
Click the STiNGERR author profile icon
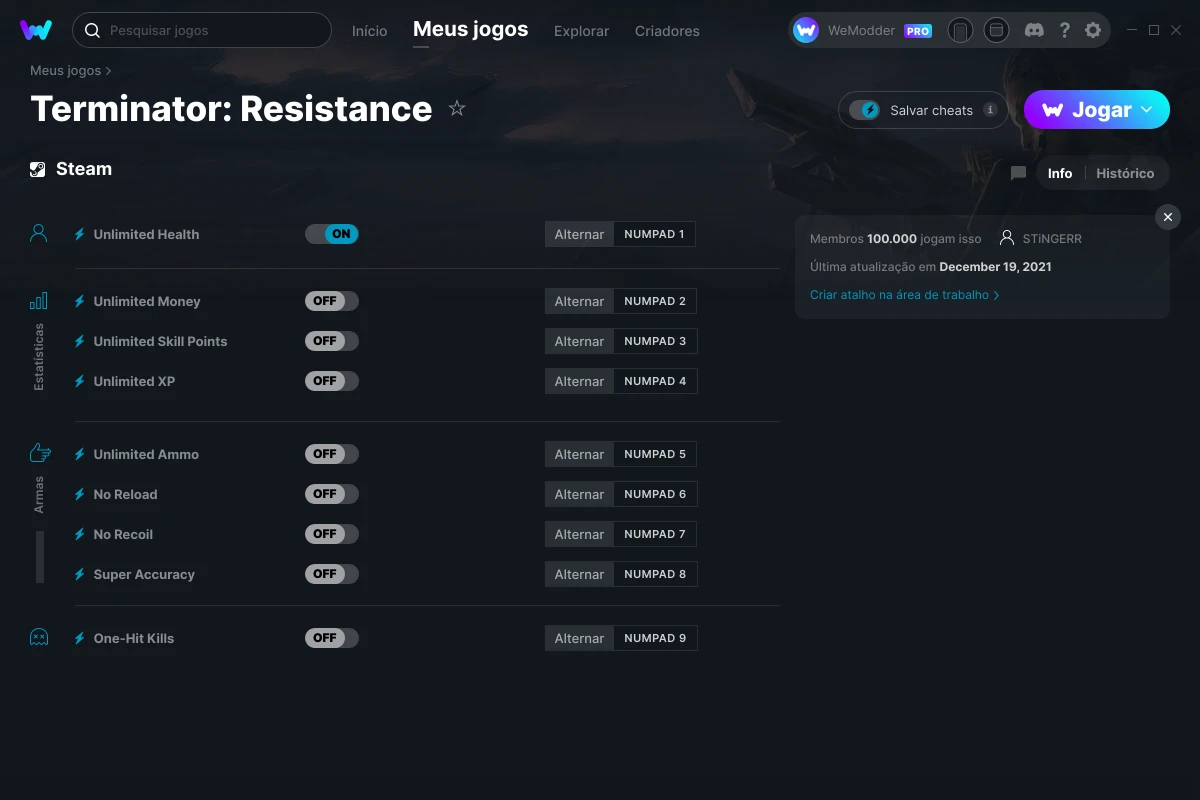1007,238
